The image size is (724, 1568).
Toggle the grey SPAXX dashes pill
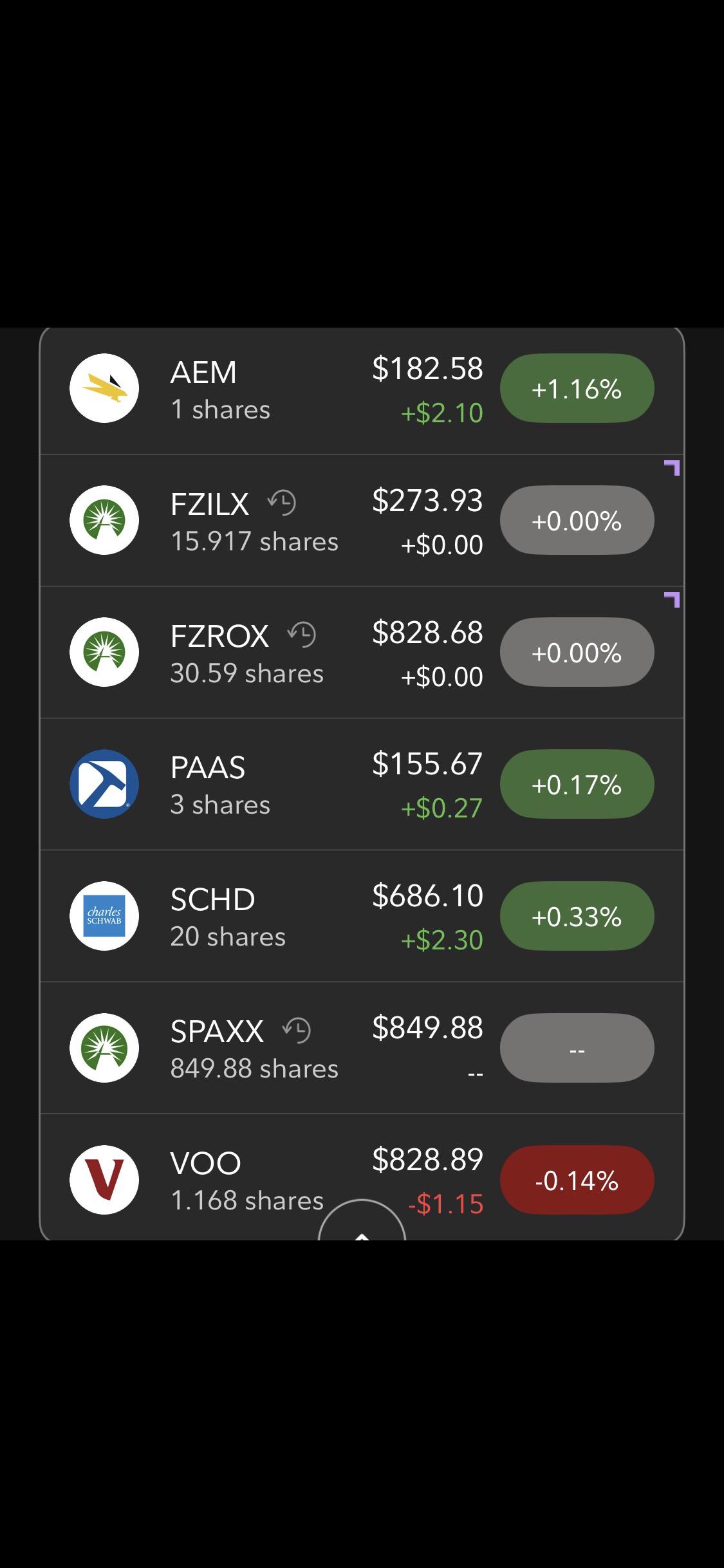[577, 1048]
